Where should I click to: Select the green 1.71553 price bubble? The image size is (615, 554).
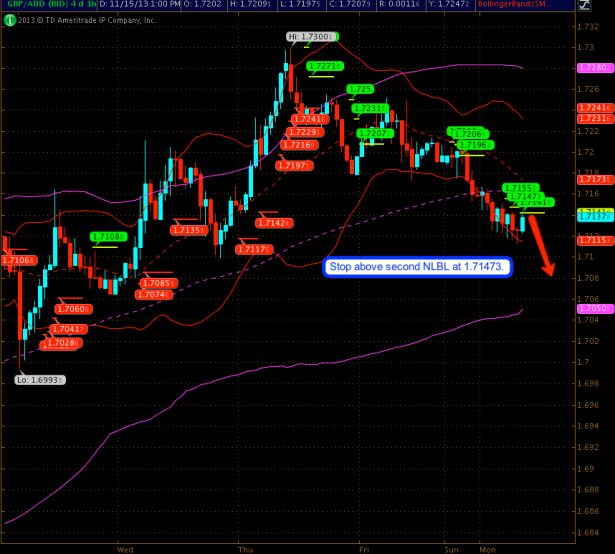[x=520, y=188]
